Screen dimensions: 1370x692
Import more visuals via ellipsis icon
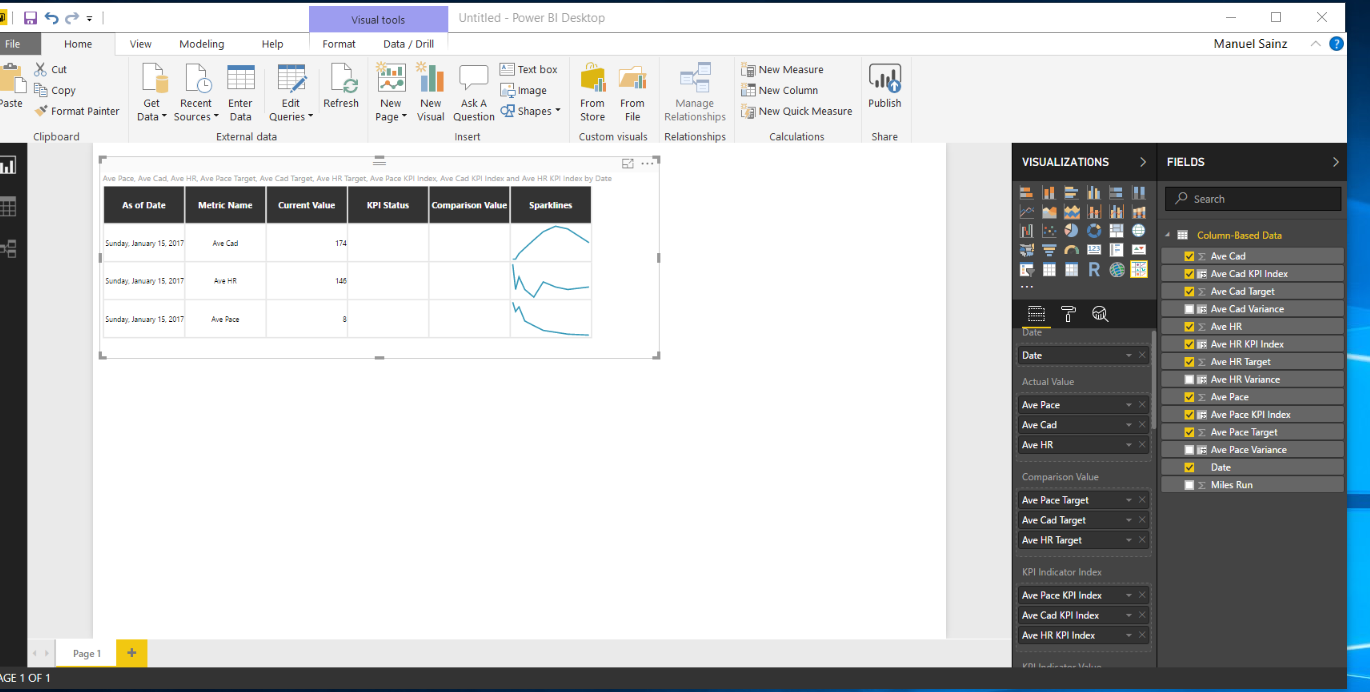[1026, 287]
